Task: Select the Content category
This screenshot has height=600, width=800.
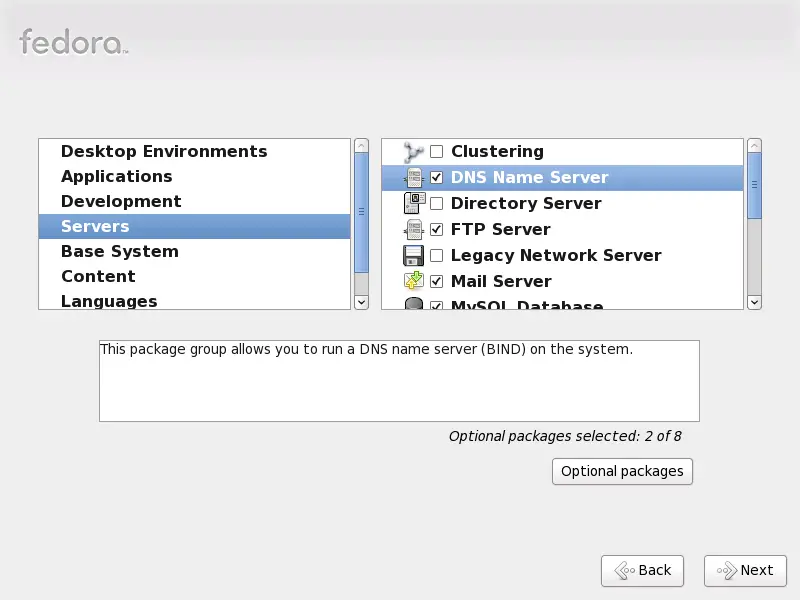Action: click(194, 277)
